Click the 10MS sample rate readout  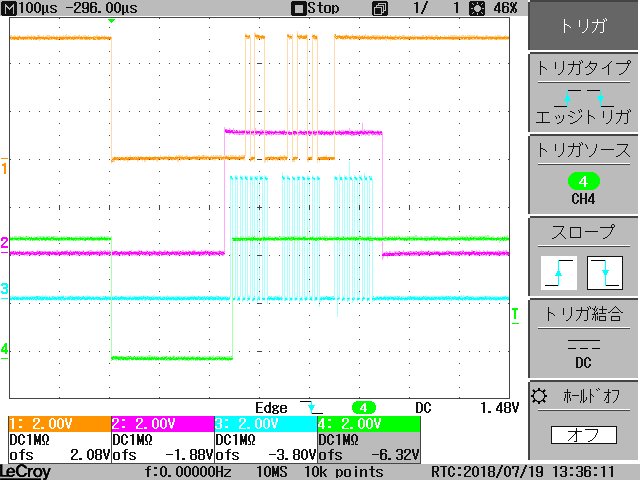[271, 472]
